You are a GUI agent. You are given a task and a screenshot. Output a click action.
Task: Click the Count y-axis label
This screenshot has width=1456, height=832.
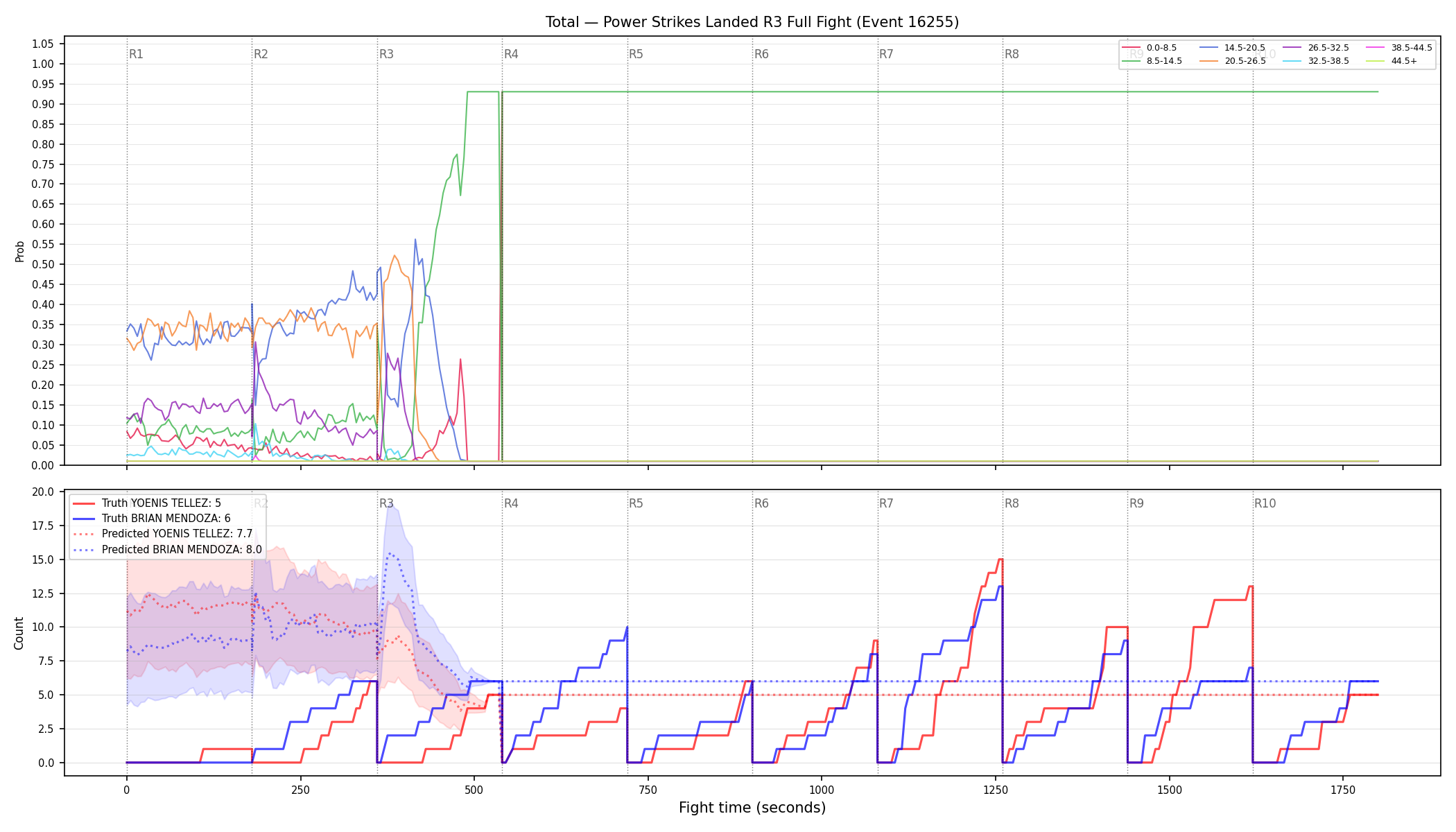tap(19, 633)
